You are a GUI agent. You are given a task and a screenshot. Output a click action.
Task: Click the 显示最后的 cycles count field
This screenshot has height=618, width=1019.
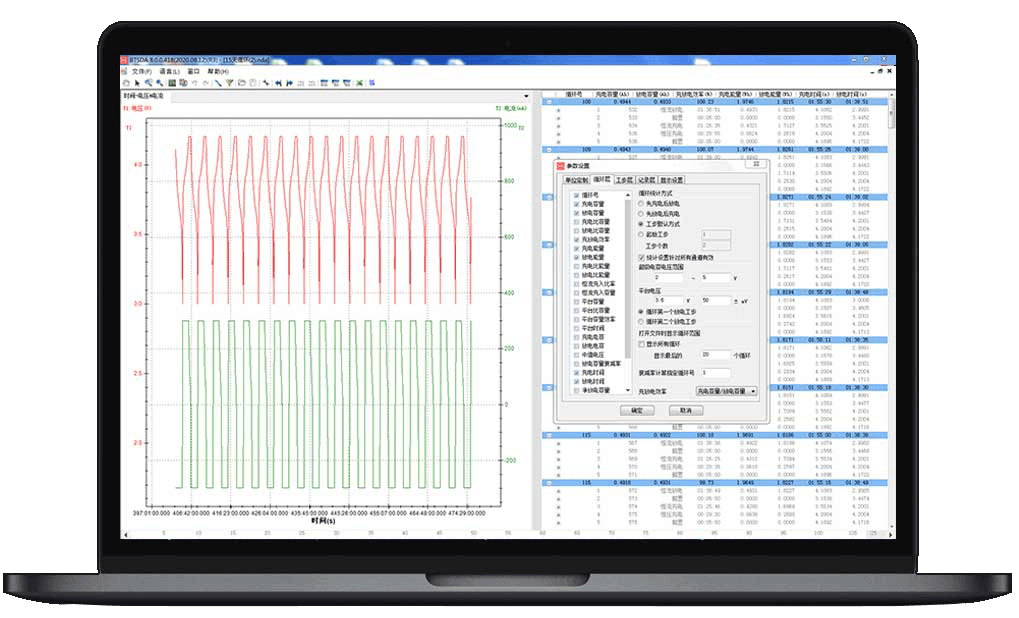click(x=715, y=355)
